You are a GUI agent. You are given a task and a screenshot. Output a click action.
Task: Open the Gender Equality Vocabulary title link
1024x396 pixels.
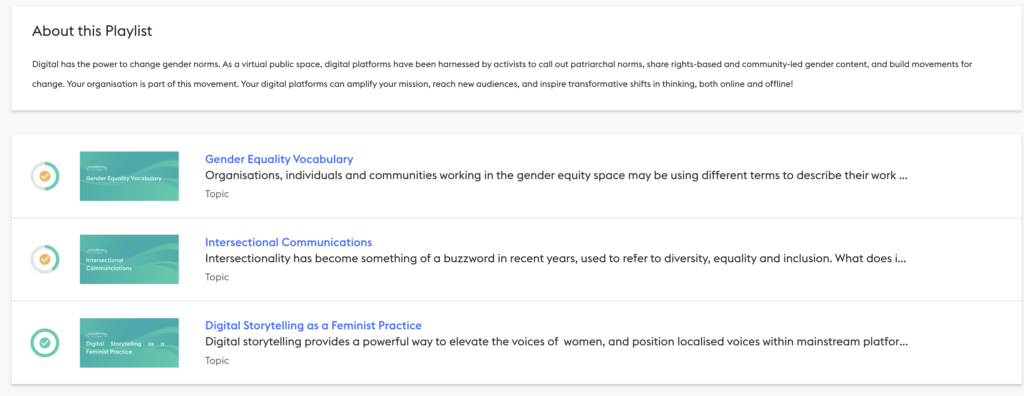click(279, 159)
